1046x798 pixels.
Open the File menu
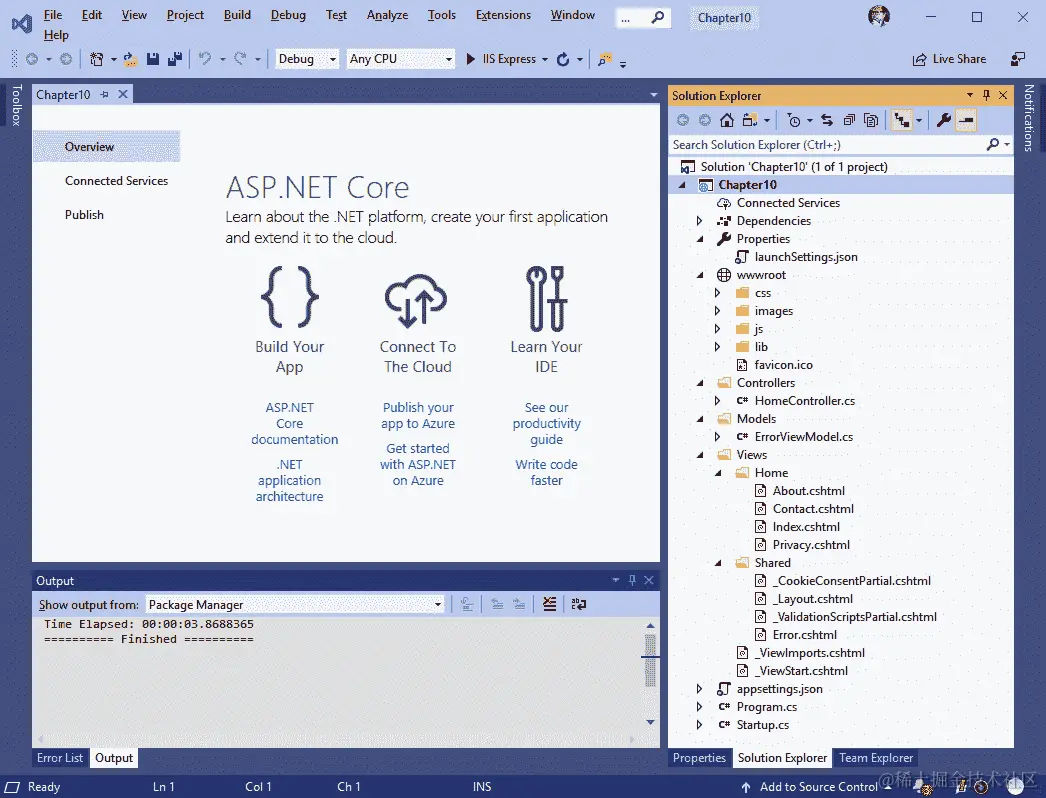[x=53, y=15]
